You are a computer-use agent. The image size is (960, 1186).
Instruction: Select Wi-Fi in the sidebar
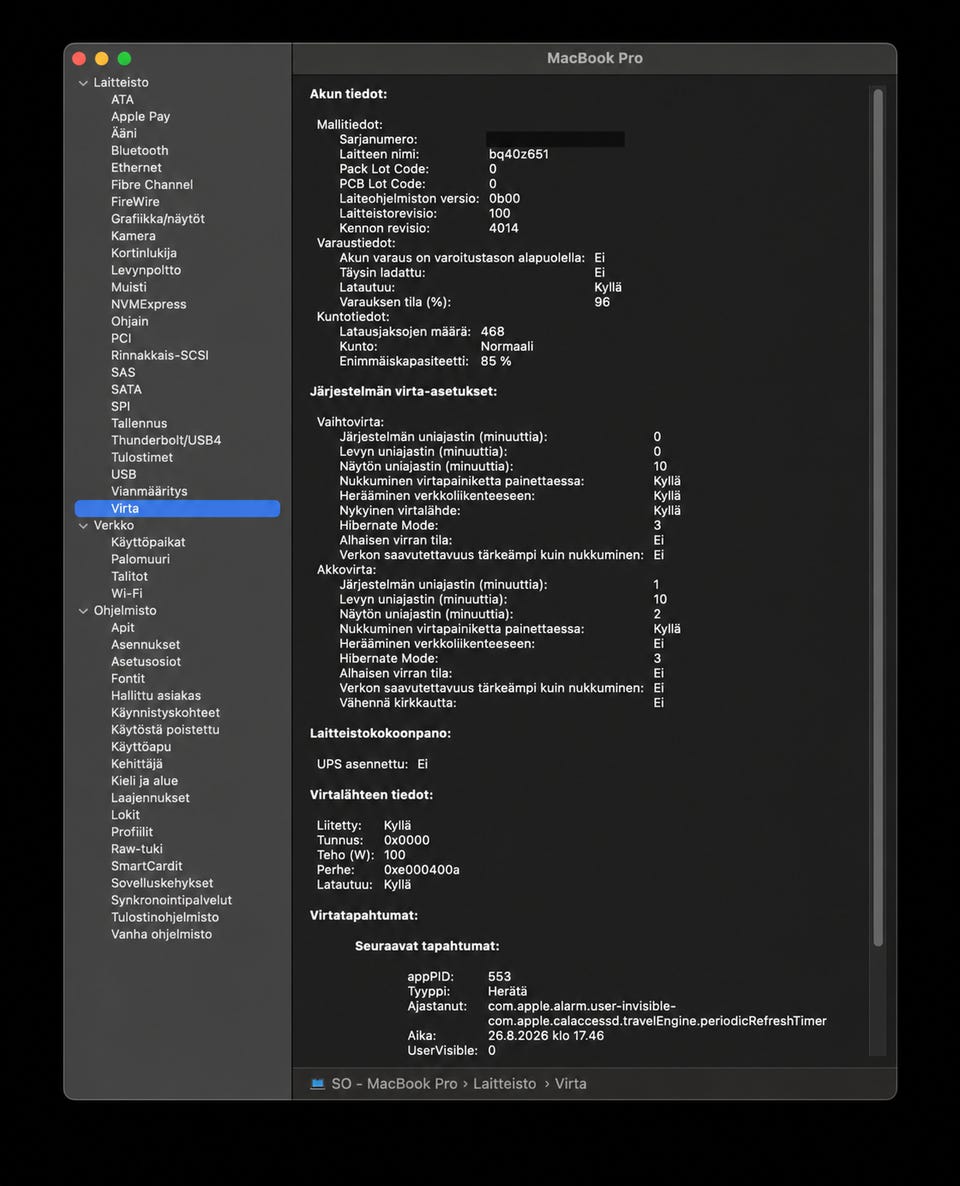(x=126, y=594)
